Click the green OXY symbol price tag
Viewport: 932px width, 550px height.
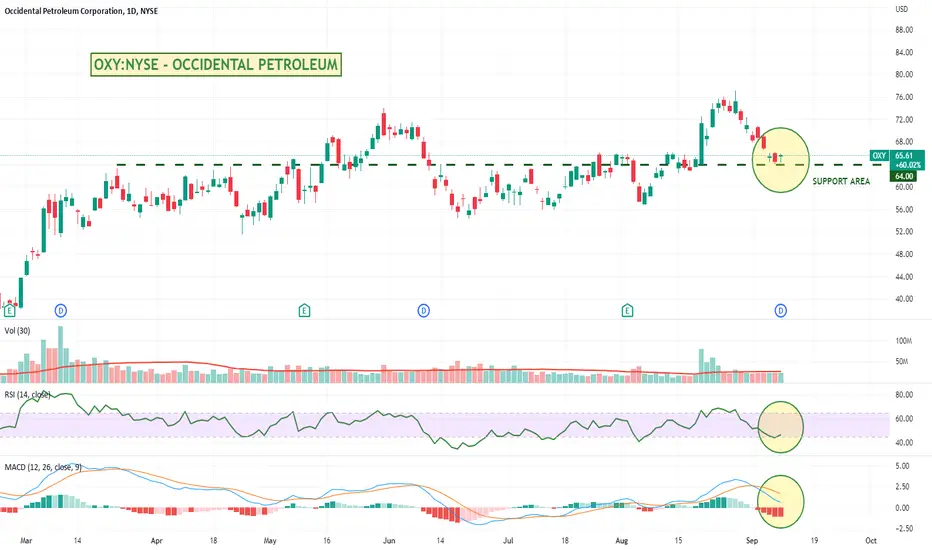point(879,156)
